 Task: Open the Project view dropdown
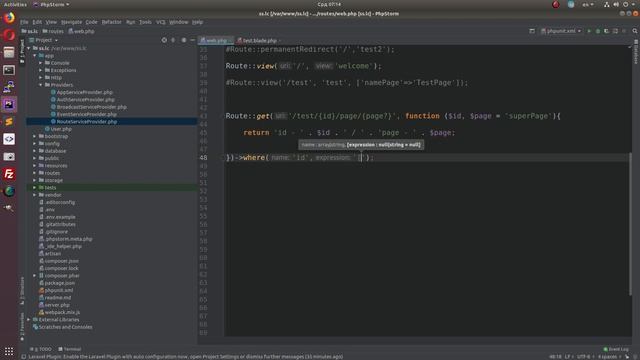[x=43, y=40]
